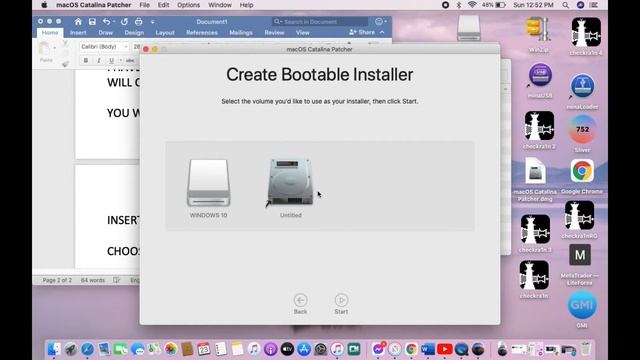Open the checkra1nRG desktop icon
Viewport: 640px width, 360px height.
click(580, 220)
